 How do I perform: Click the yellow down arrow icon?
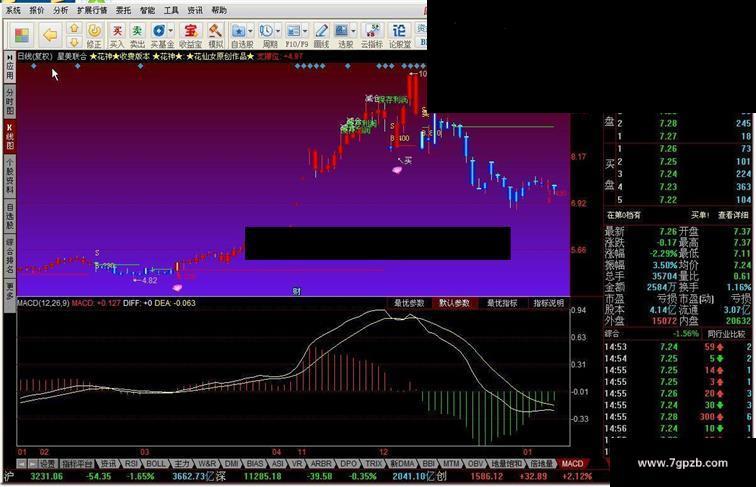tap(74, 41)
